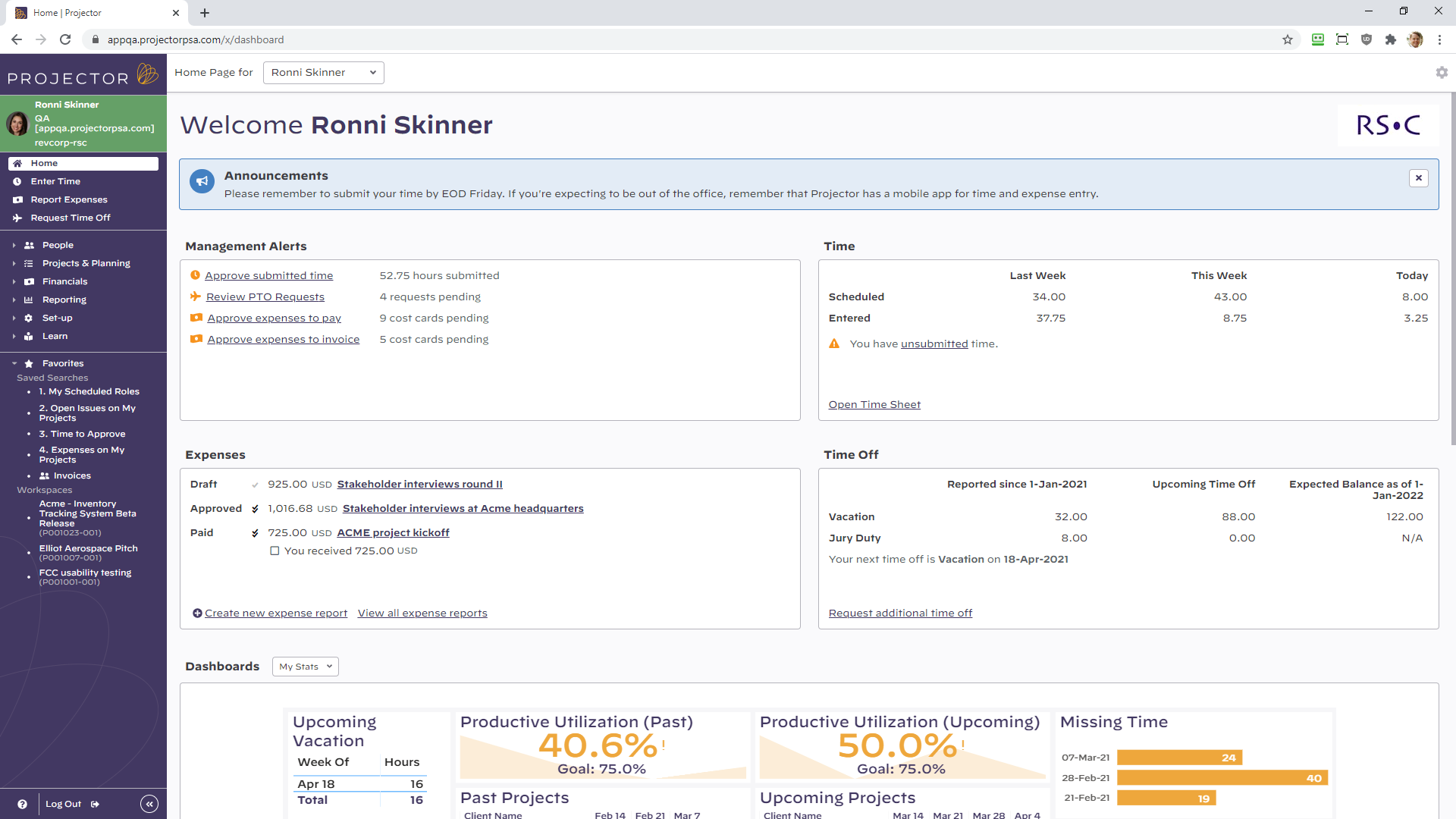Check the You received 725.00 USD checkbox
This screenshot has width=1456, height=819.
point(275,551)
